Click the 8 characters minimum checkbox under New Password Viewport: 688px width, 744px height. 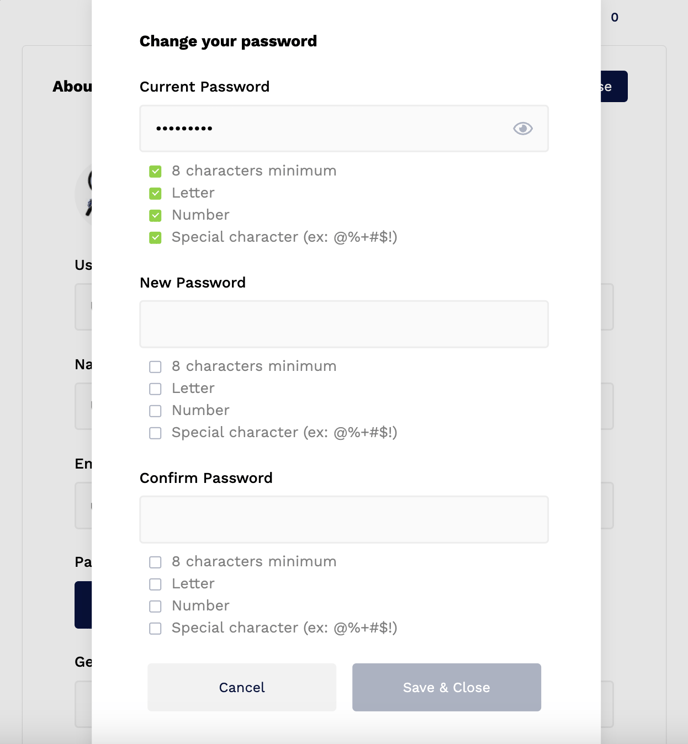[155, 367]
